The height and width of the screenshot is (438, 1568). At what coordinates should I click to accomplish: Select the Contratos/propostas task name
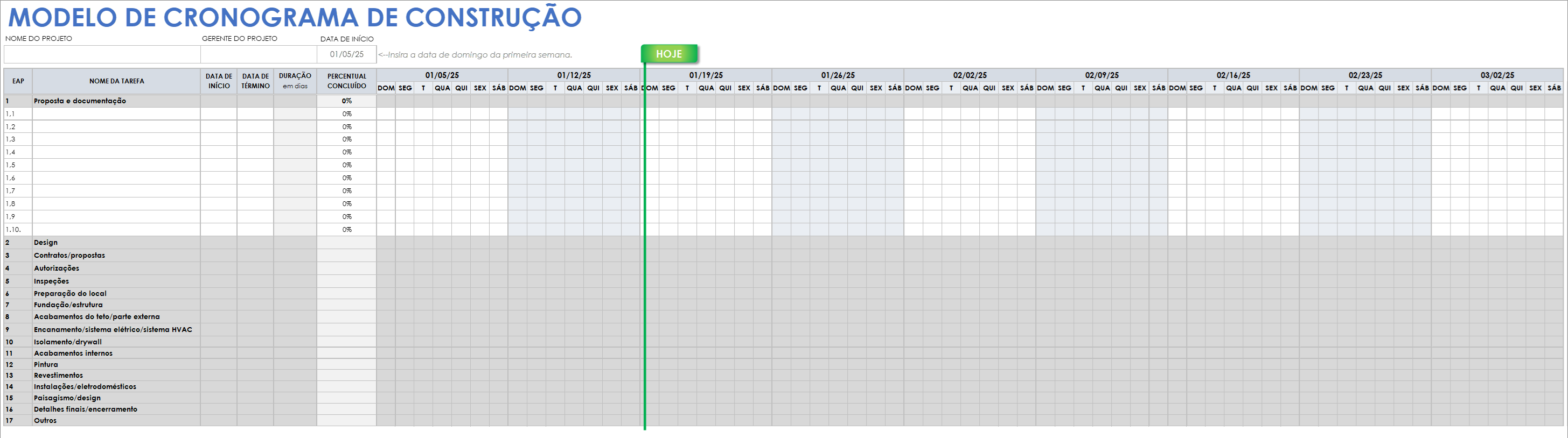(69, 256)
